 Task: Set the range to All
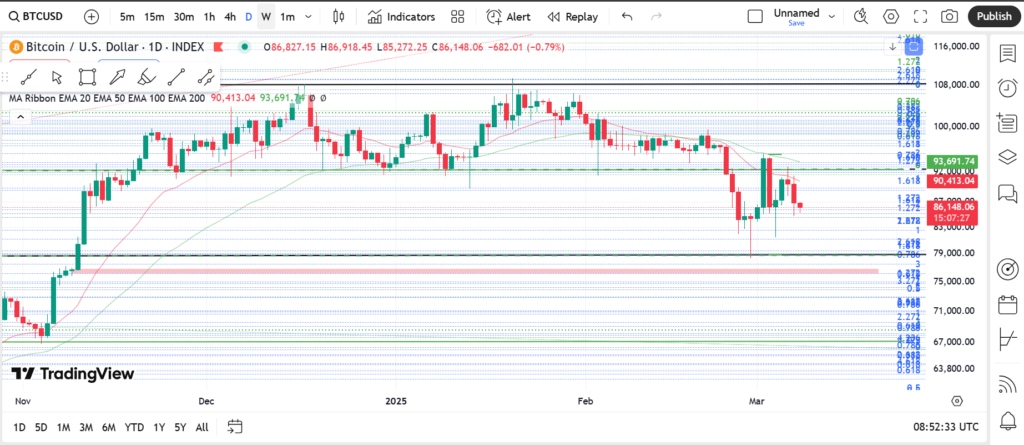[202, 427]
